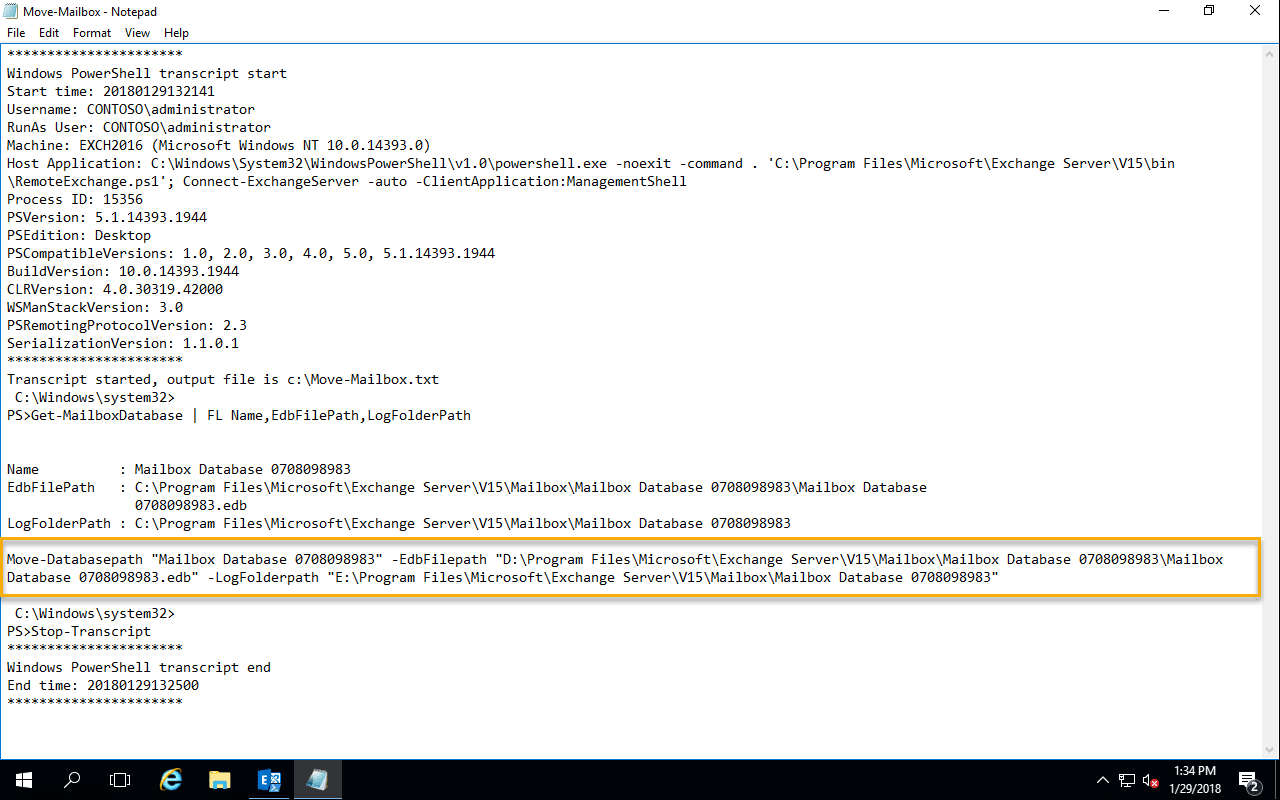Open File Explorer from the taskbar

click(x=220, y=780)
